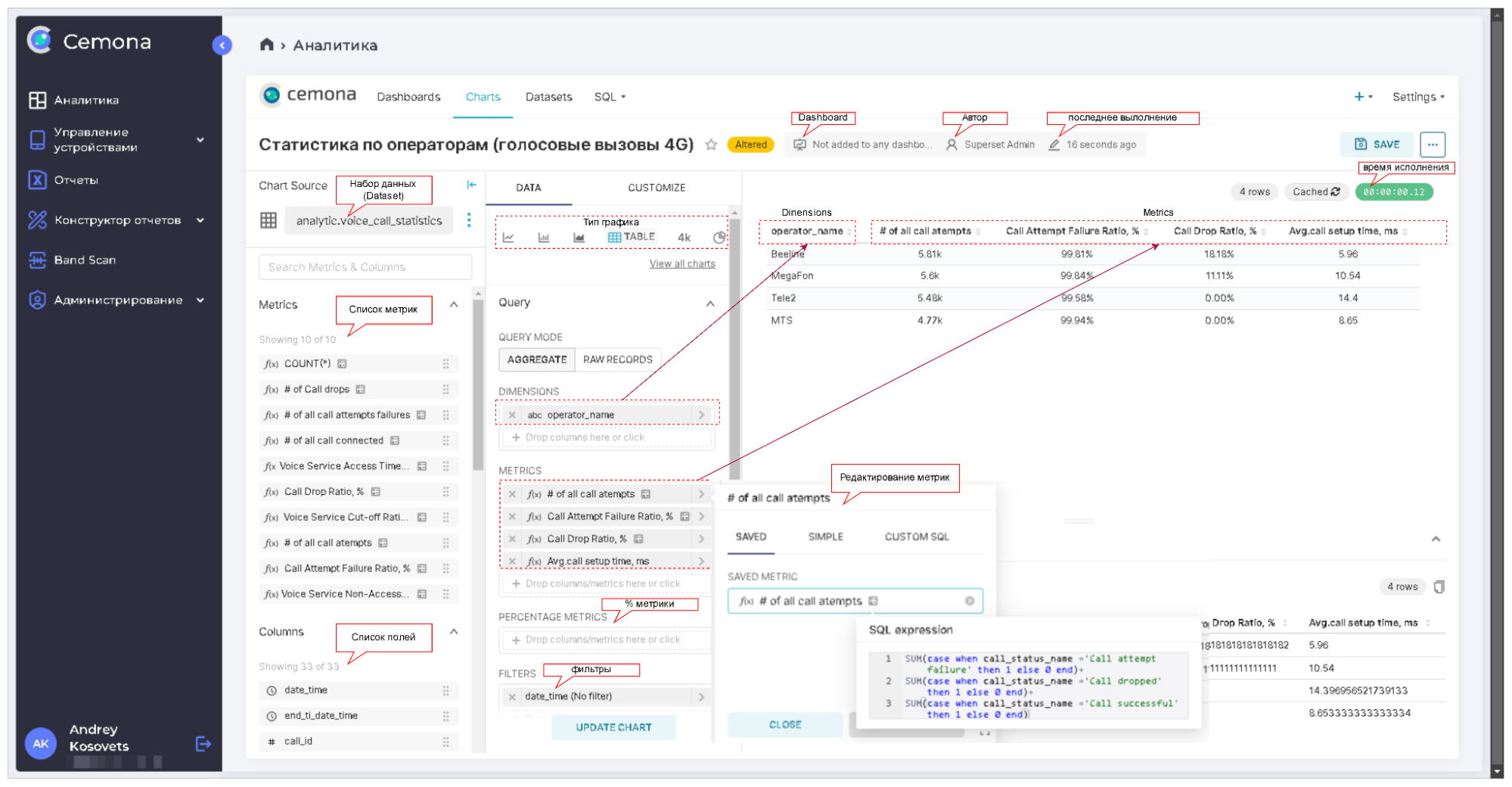Click the View all charts link
The image size is (1512, 787).
coord(681,264)
